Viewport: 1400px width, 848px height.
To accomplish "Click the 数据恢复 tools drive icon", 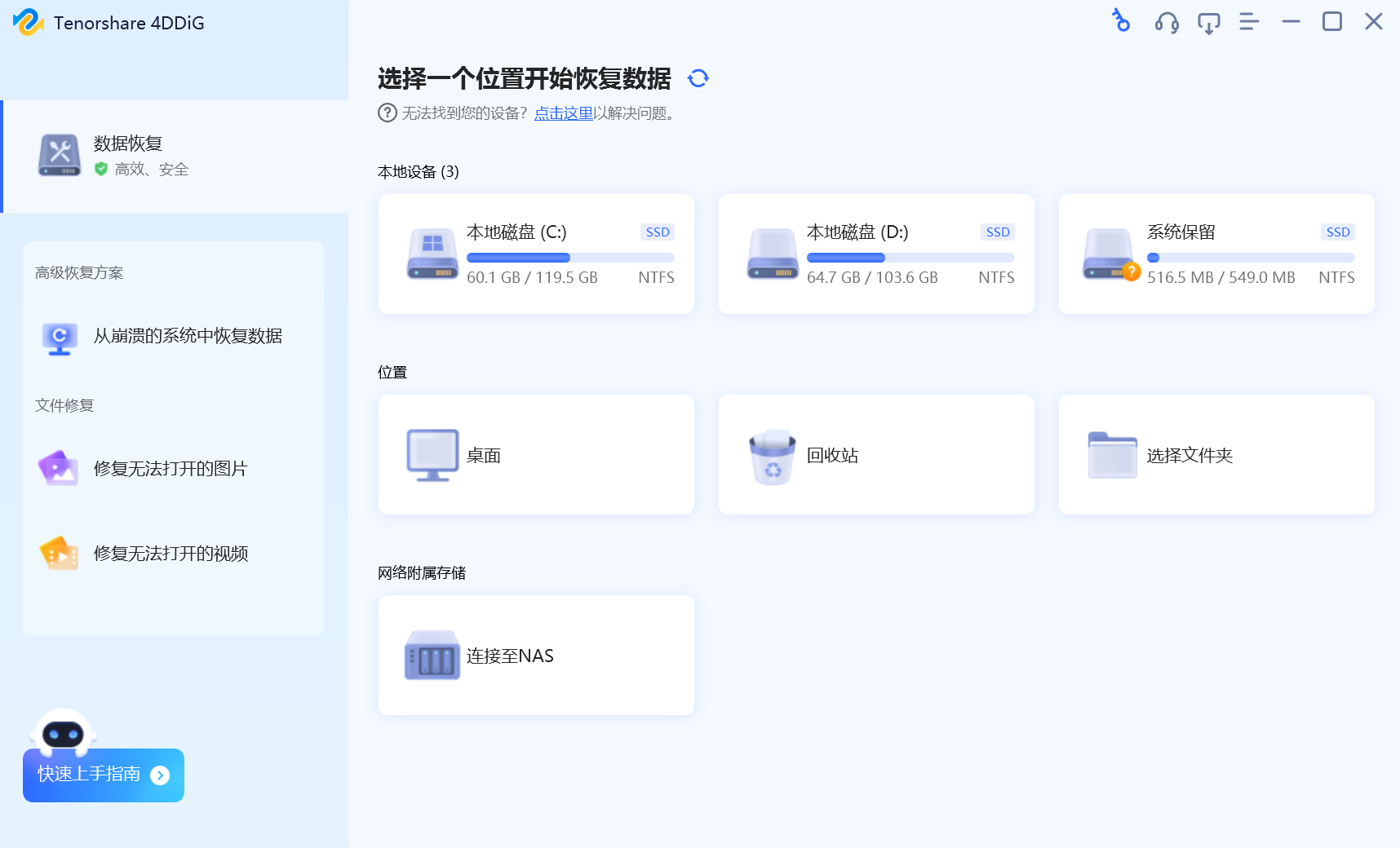I will pyautogui.click(x=60, y=156).
